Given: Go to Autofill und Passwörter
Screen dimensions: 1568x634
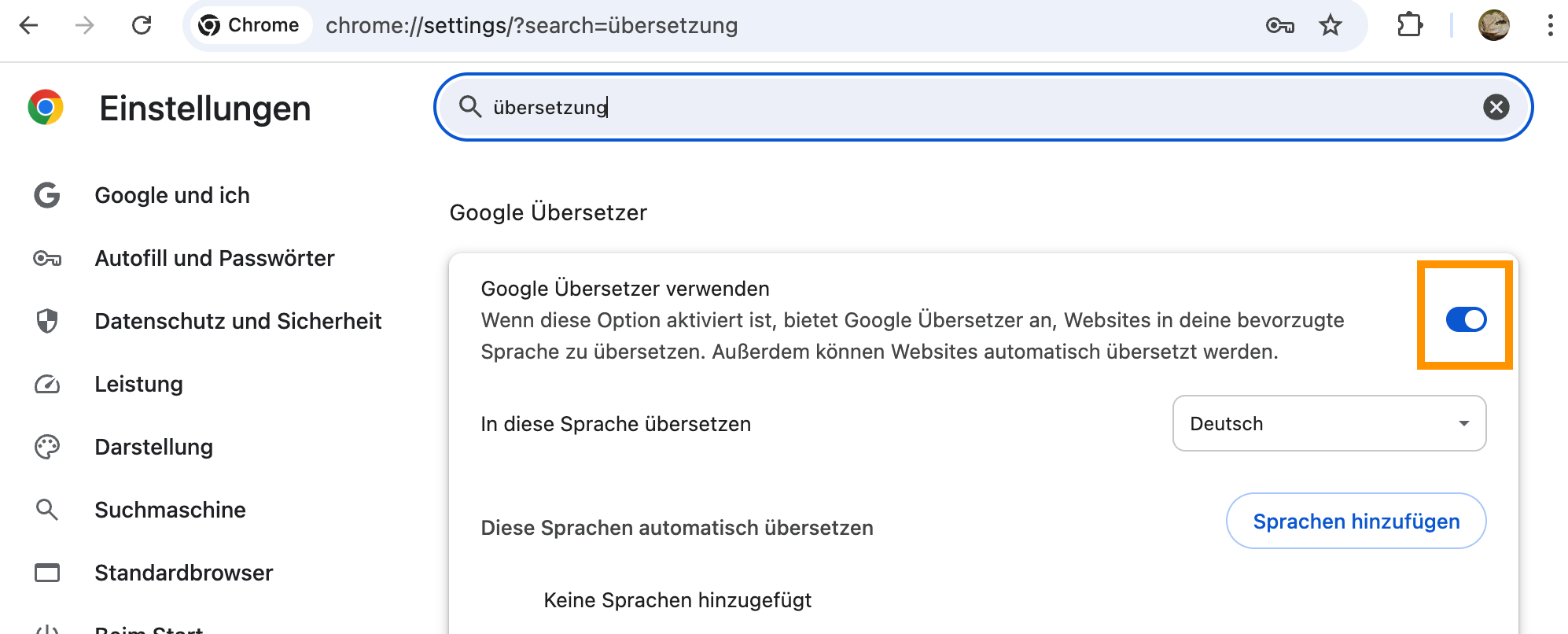Looking at the screenshot, I should tap(215, 258).
